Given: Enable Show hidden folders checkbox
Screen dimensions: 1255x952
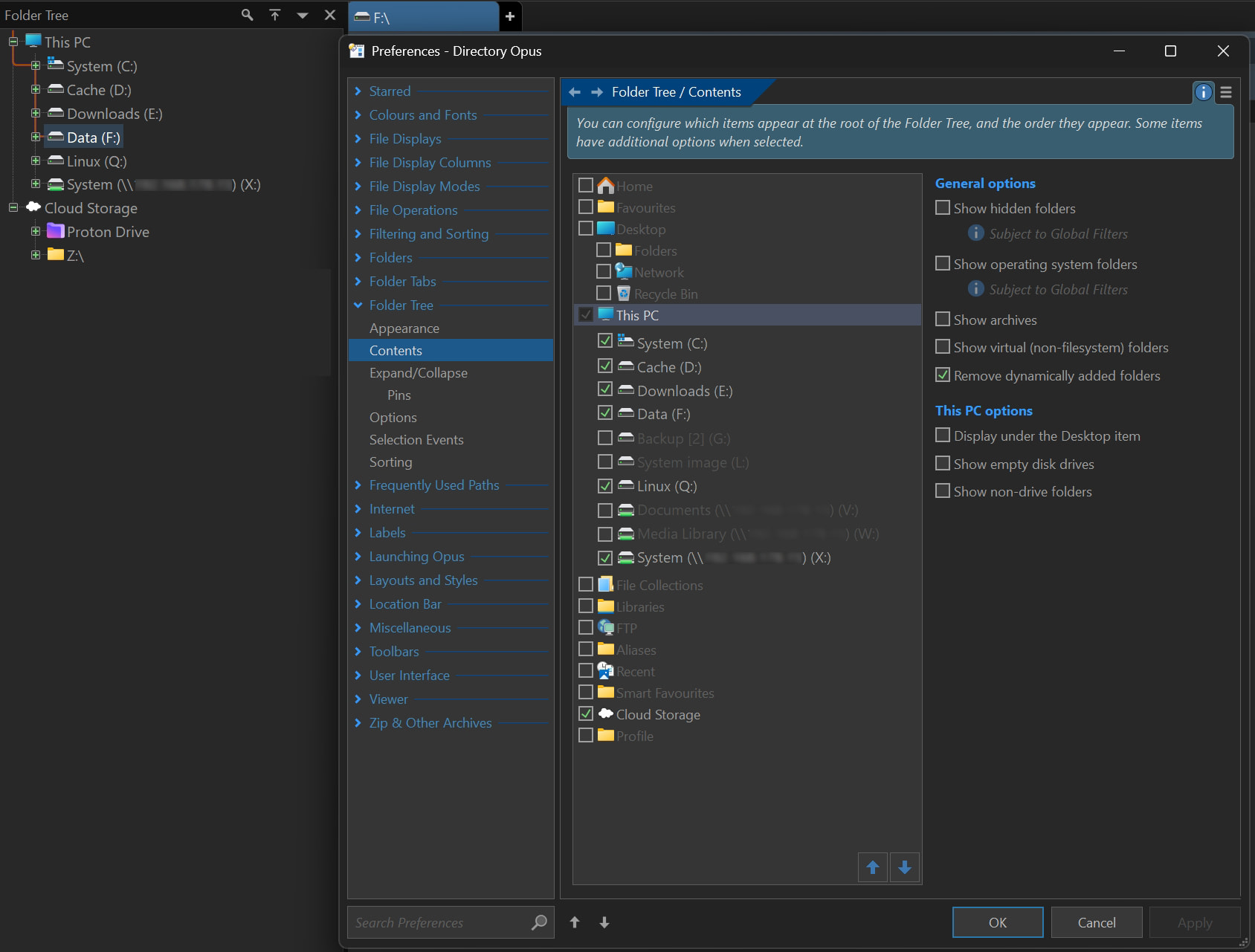Looking at the screenshot, I should coord(943,208).
